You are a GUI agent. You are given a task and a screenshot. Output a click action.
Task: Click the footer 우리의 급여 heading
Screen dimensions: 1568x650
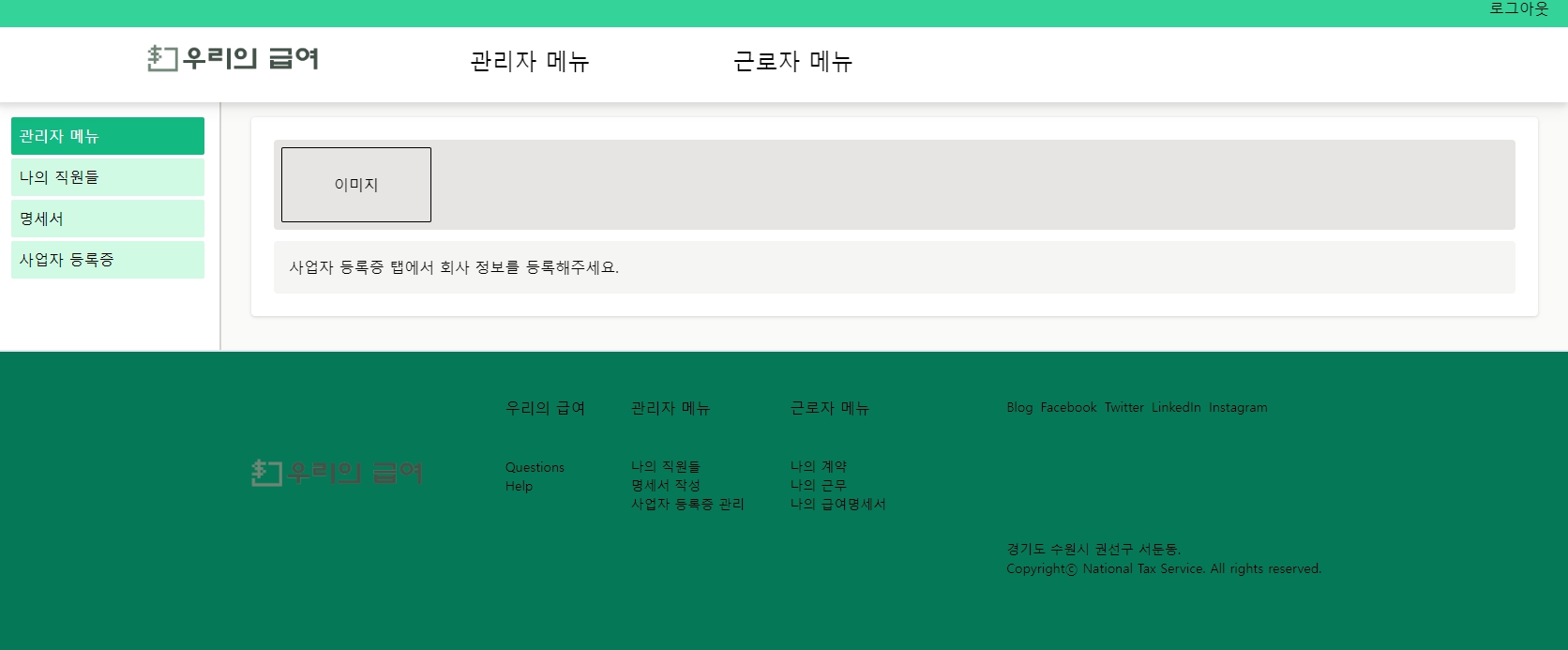[545, 408]
